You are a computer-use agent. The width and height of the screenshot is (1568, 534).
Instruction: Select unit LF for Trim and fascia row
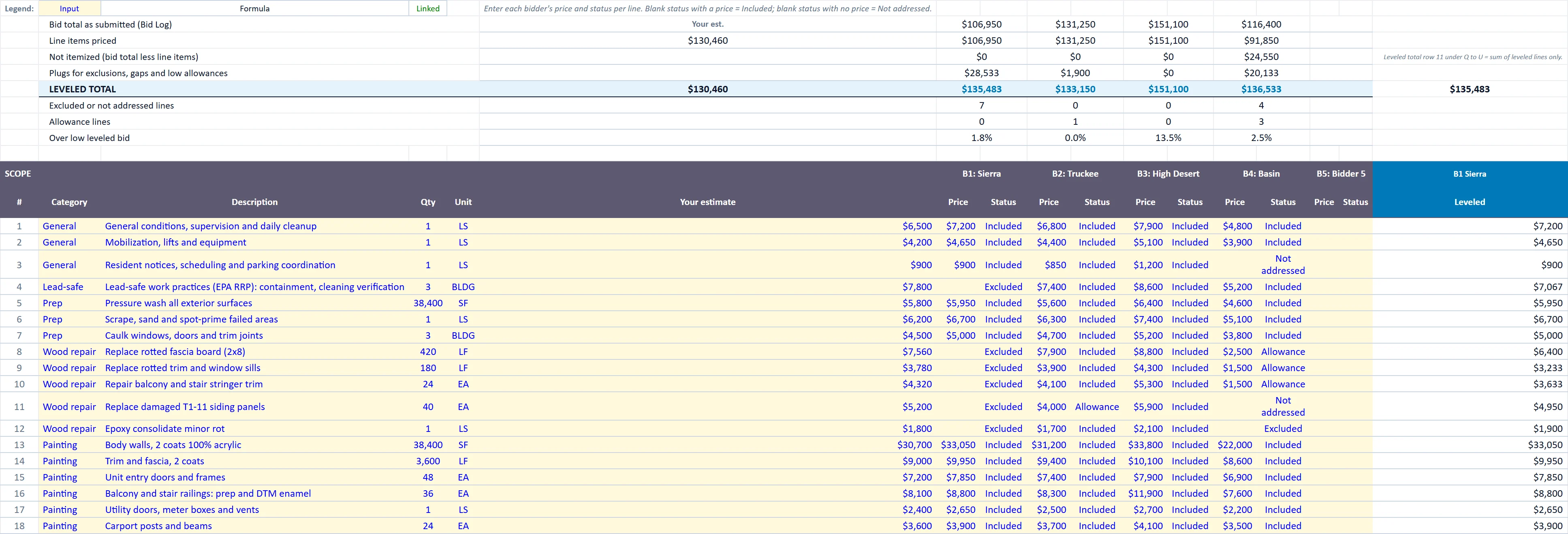point(463,461)
